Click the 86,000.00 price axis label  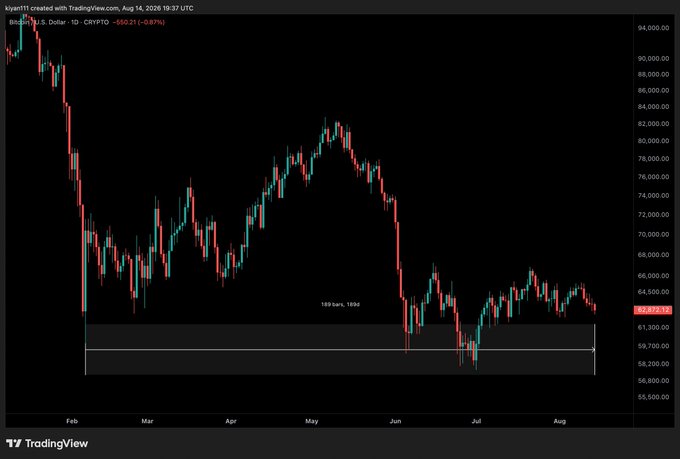pos(653,90)
